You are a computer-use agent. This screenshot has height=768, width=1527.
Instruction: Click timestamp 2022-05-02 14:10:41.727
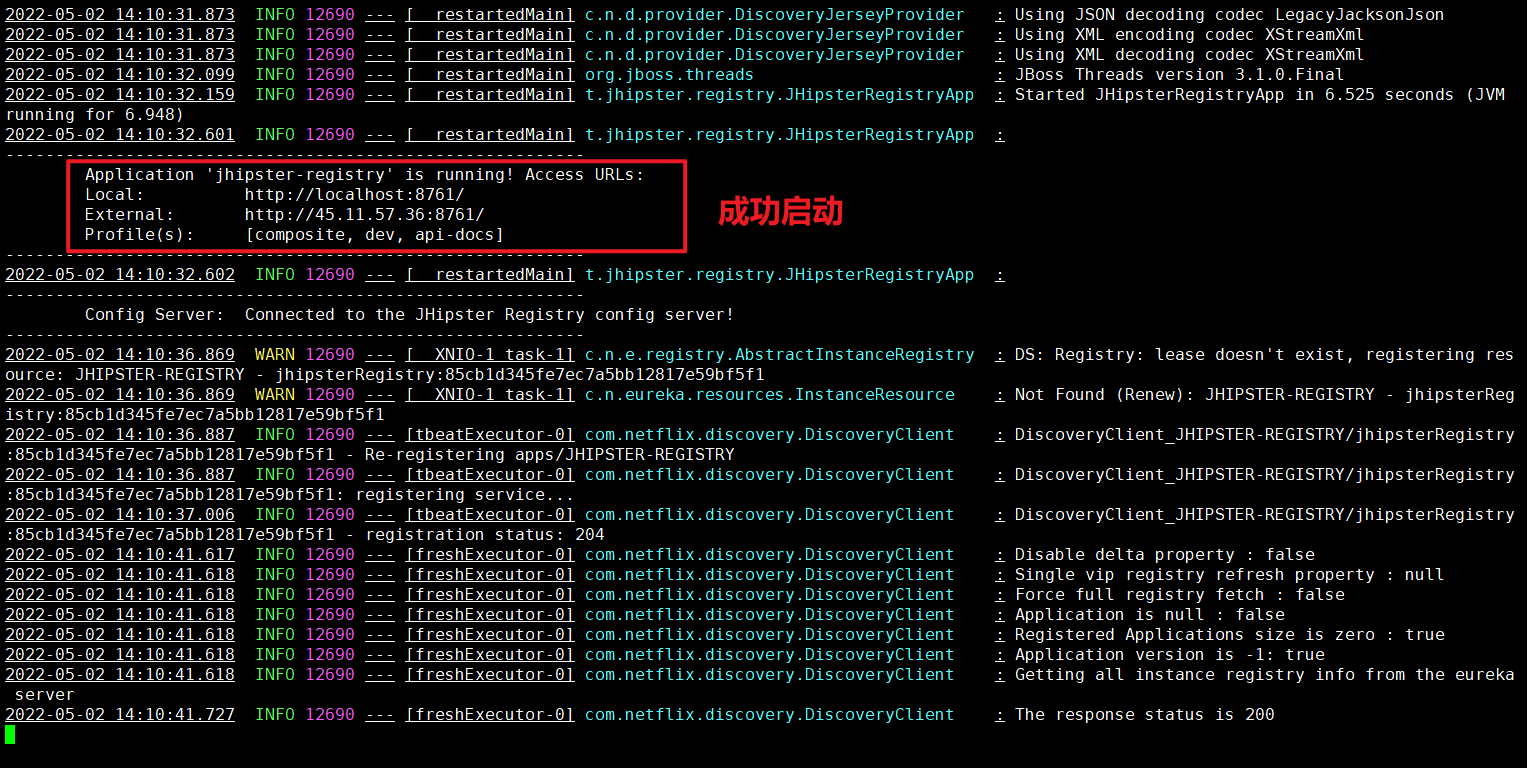(x=120, y=714)
